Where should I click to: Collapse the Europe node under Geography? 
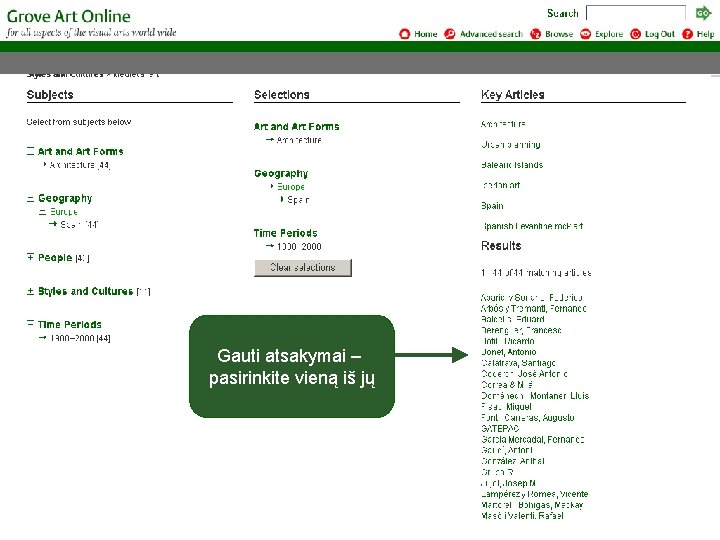[x=43, y=212]
